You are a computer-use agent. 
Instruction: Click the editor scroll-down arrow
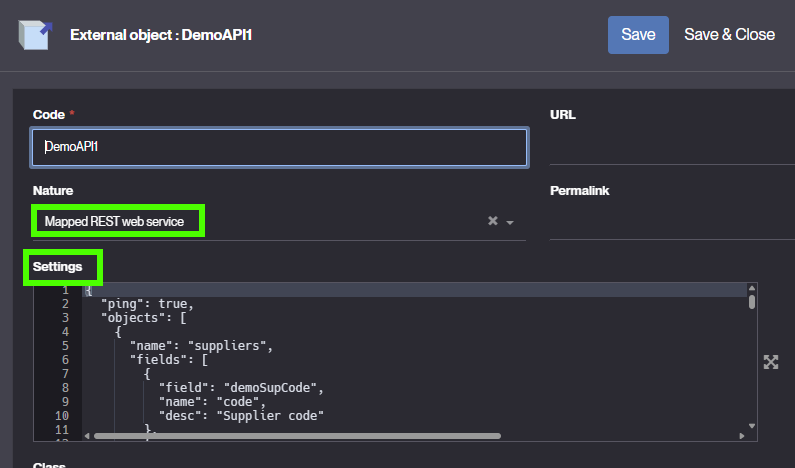pos(751,426)
